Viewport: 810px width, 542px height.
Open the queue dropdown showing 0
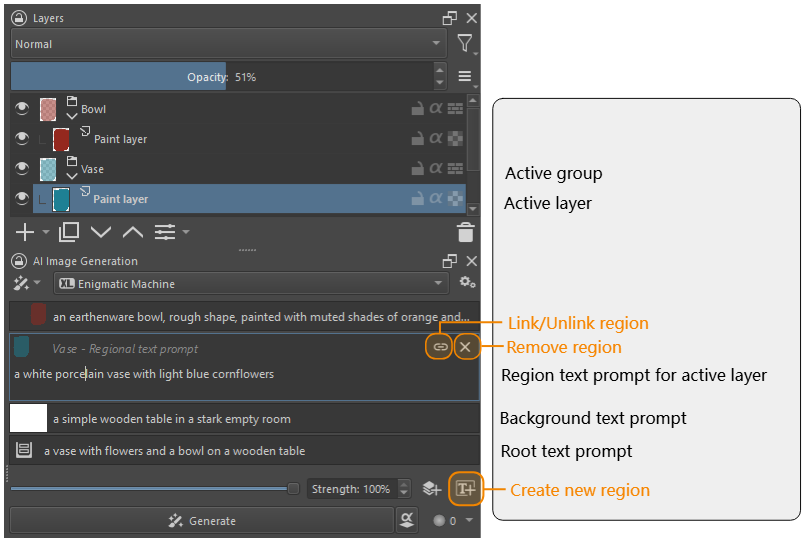tap(454, 521)
